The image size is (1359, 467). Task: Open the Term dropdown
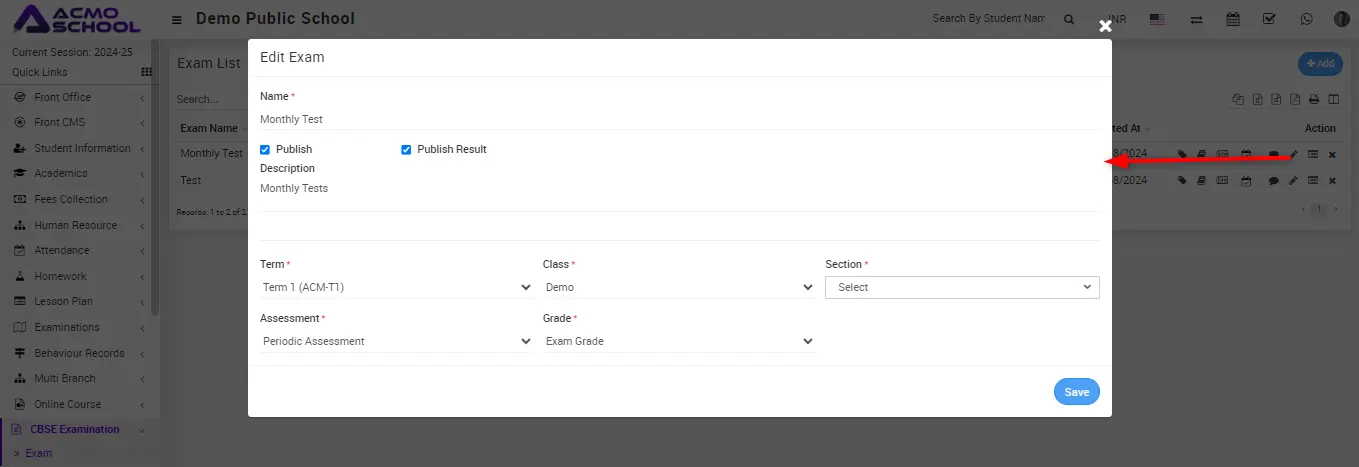[395, 287]
